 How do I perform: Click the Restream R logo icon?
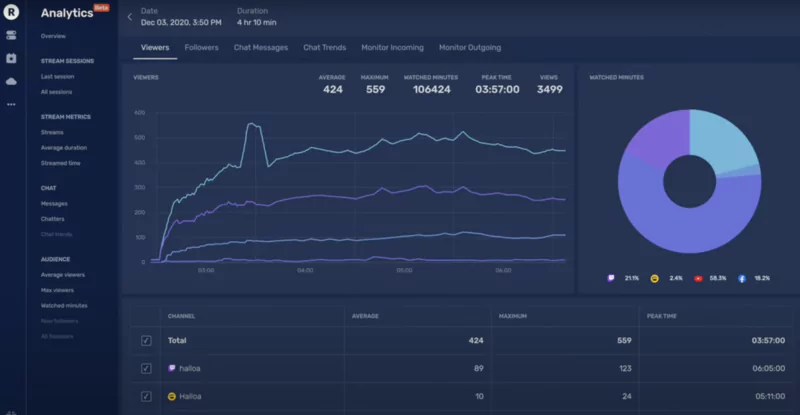pyautogui.click(x=11, y=12)
